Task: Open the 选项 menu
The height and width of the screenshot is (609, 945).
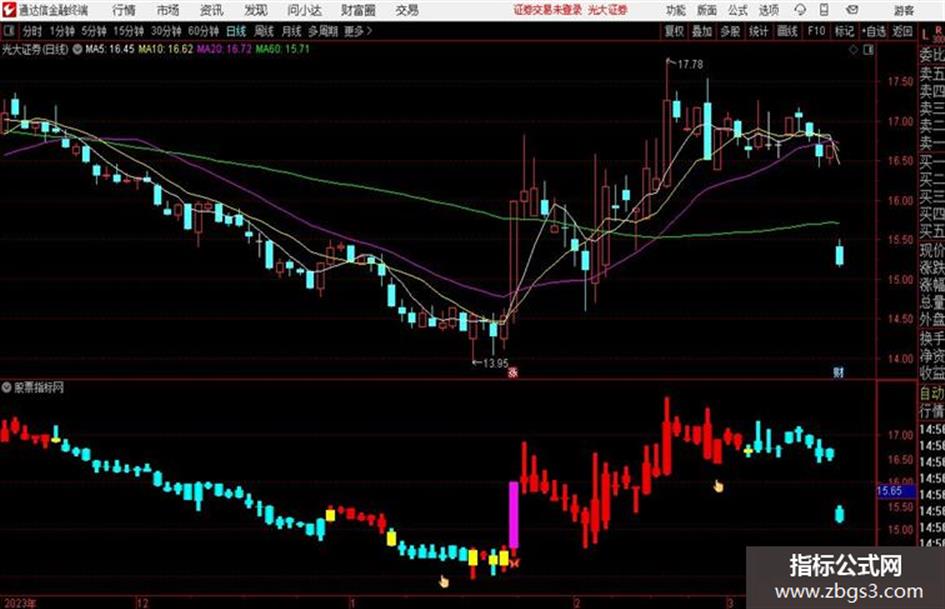Action: (768, 10)
